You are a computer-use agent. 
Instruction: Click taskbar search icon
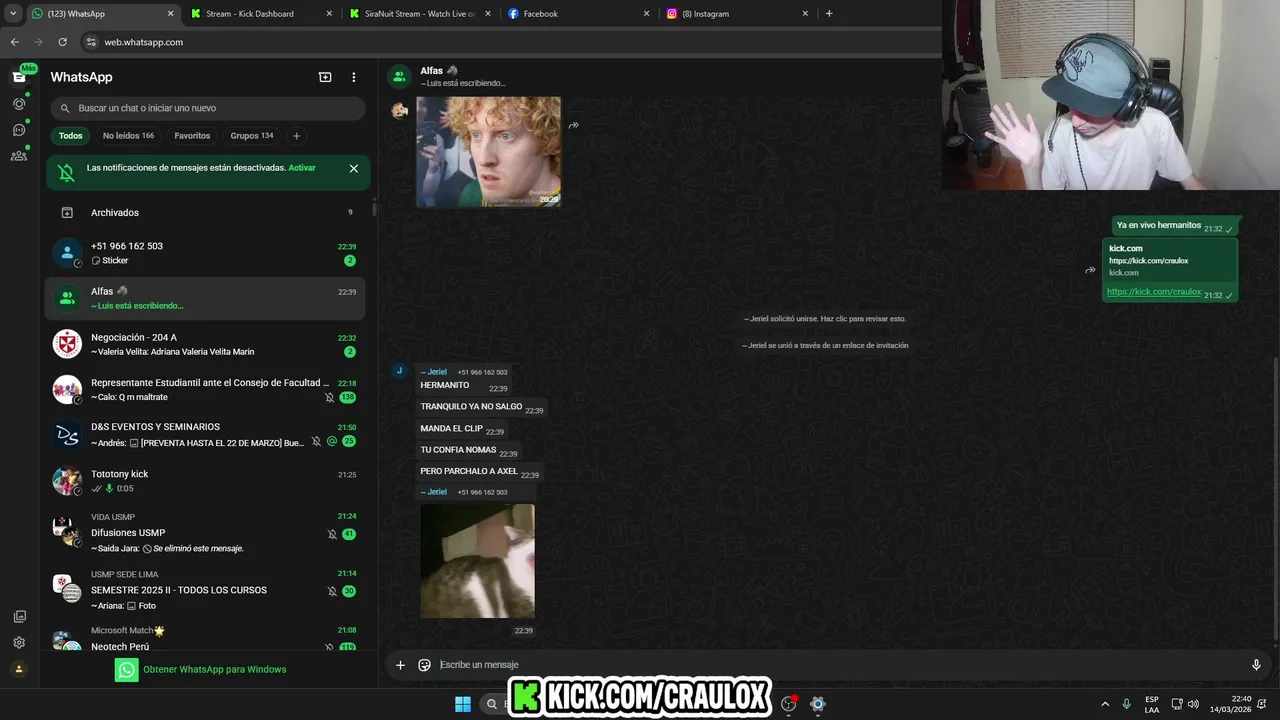(492, 704)
